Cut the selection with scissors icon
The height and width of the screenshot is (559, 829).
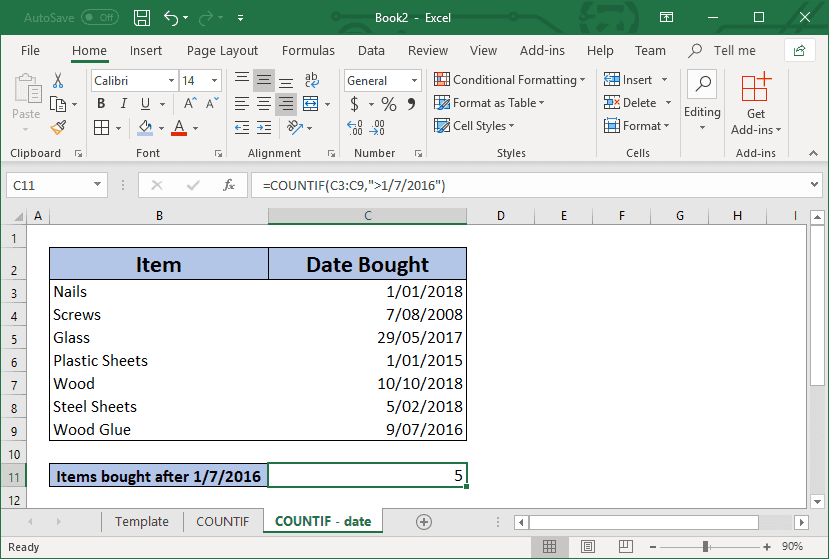pos(58,80)
